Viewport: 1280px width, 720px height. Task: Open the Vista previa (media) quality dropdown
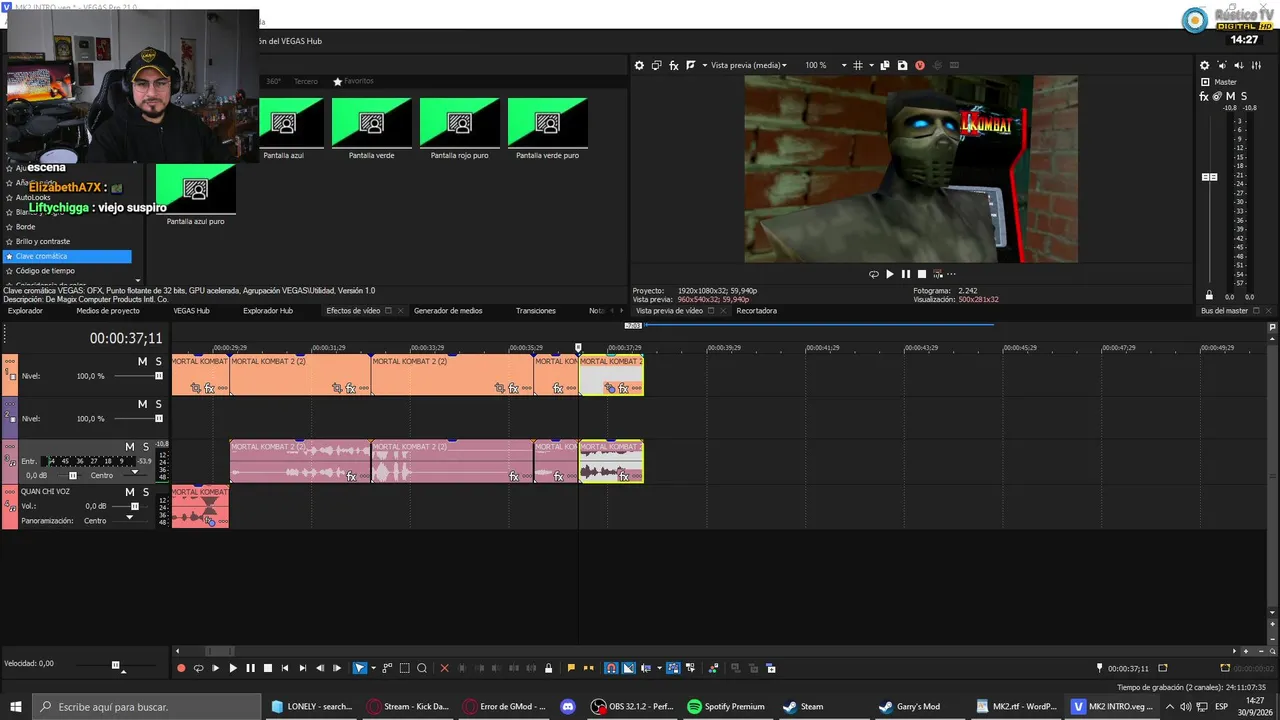tap(748, 65)
